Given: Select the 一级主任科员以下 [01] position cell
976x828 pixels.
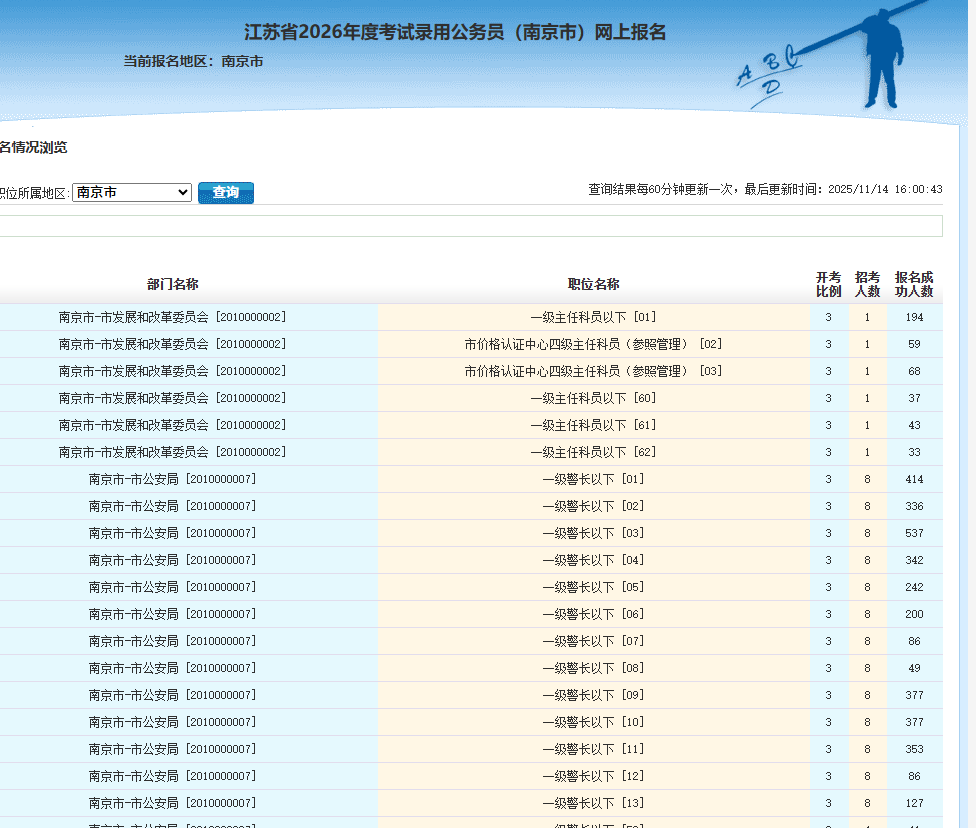Looking at the screenshot, I should pos(593,317).
